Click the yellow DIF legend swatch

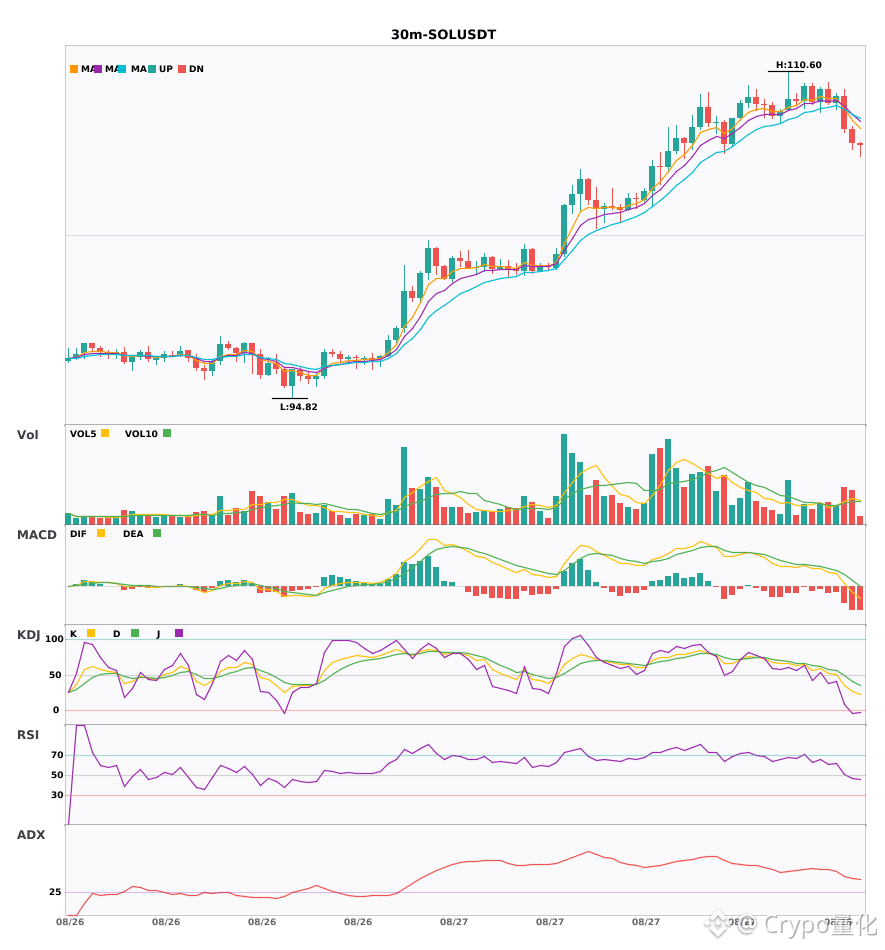tap(101, 533)
